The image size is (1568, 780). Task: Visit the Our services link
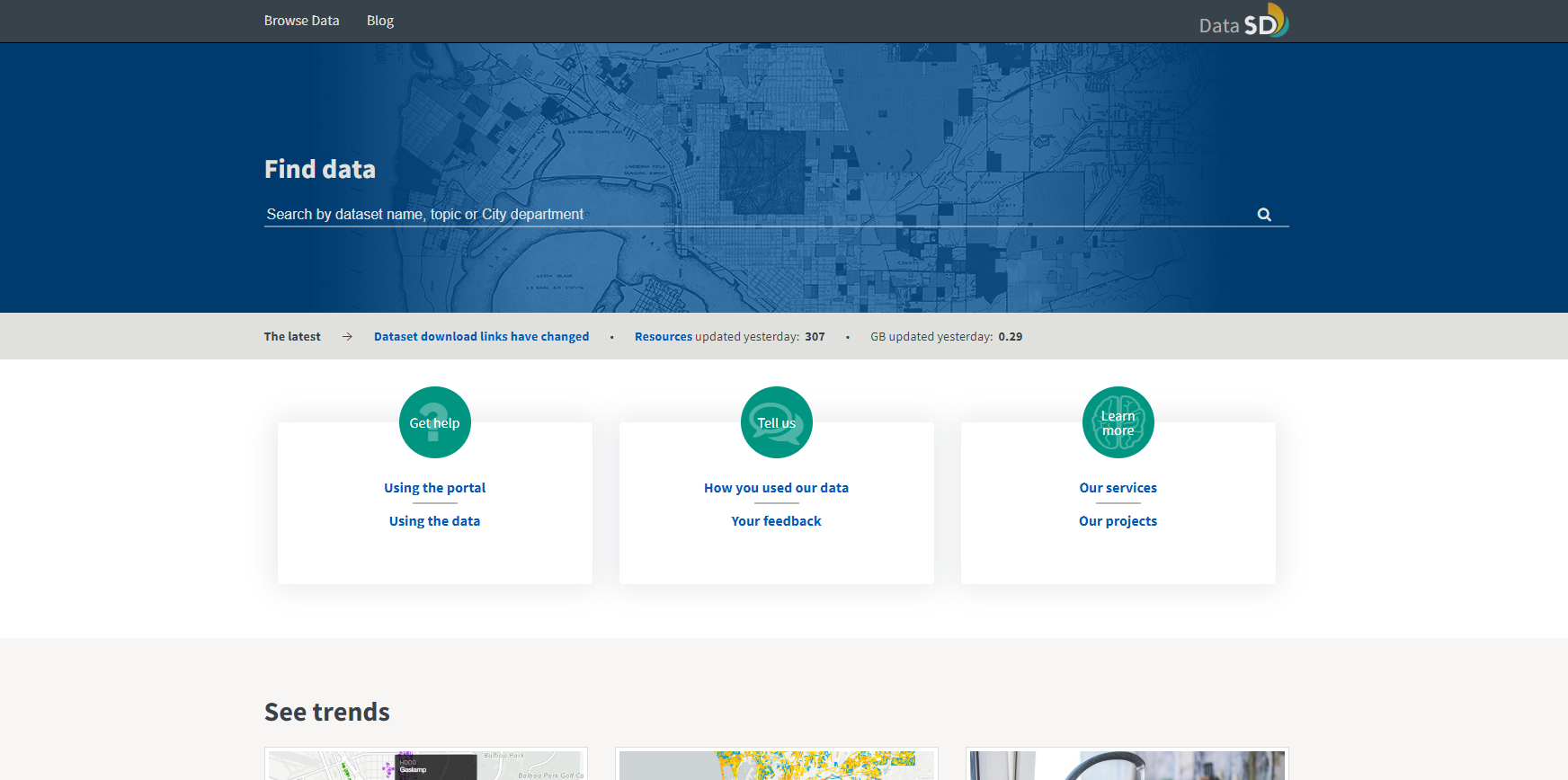[x=1118, y=488]
